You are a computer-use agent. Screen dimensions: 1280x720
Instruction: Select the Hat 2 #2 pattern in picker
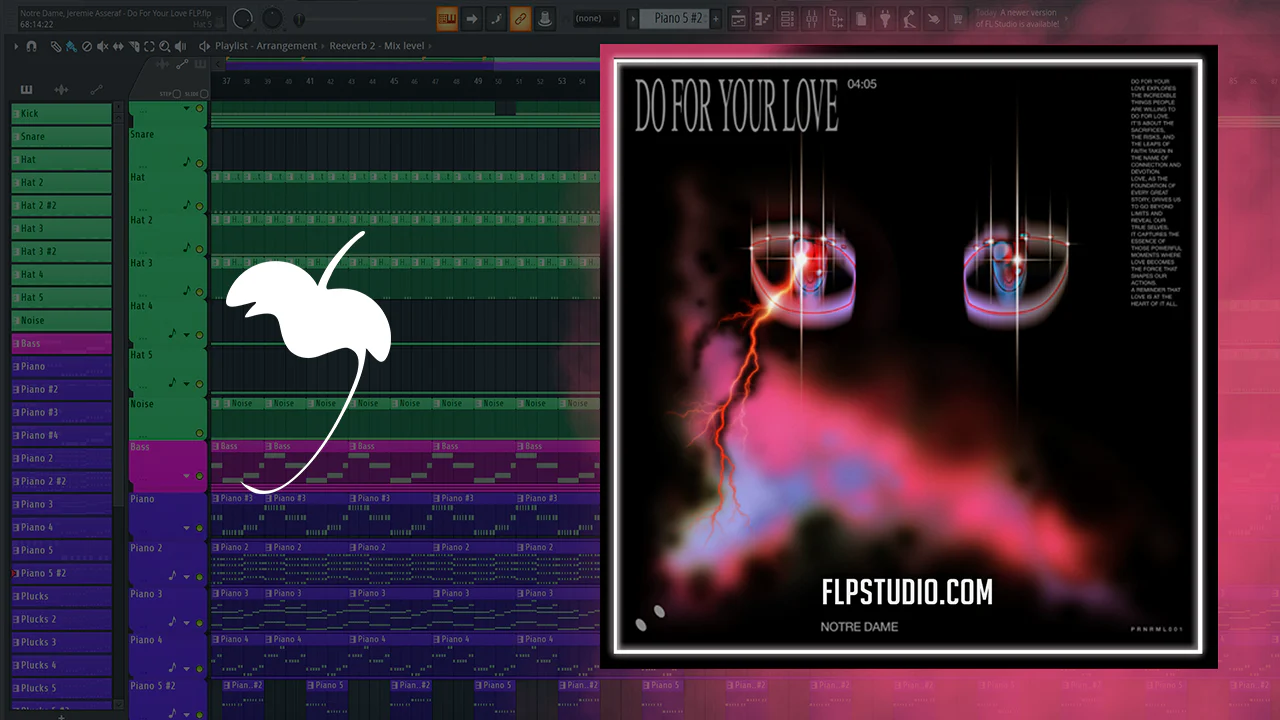(61, 206)
